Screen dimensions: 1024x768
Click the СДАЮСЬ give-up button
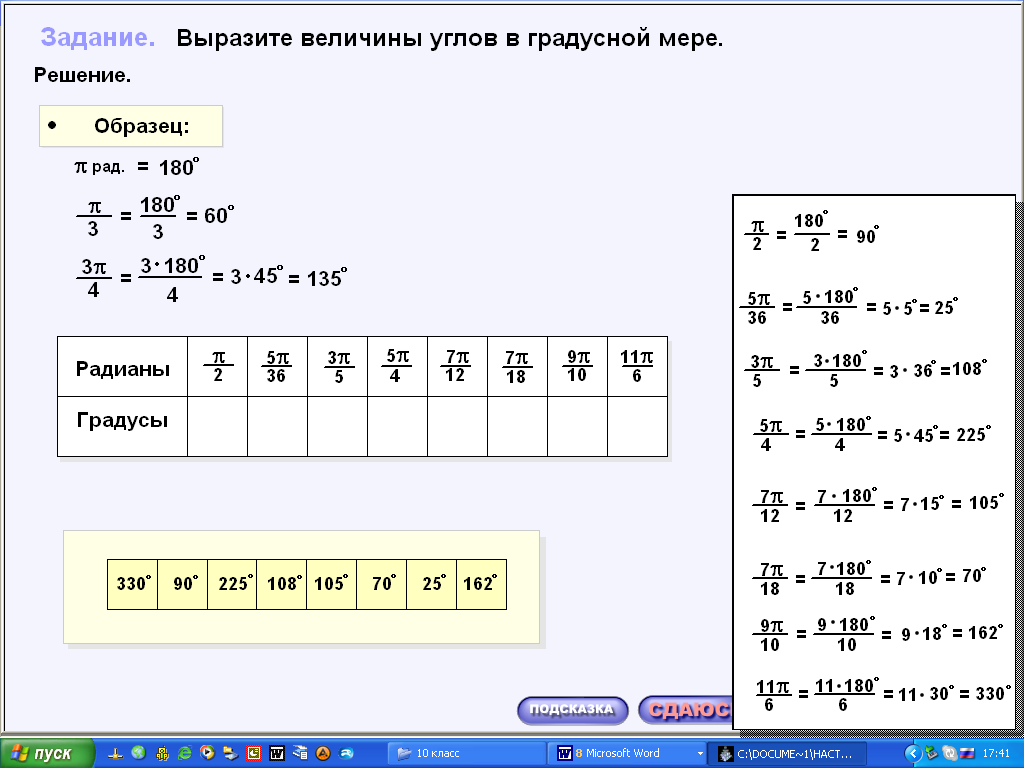(686, 710)
